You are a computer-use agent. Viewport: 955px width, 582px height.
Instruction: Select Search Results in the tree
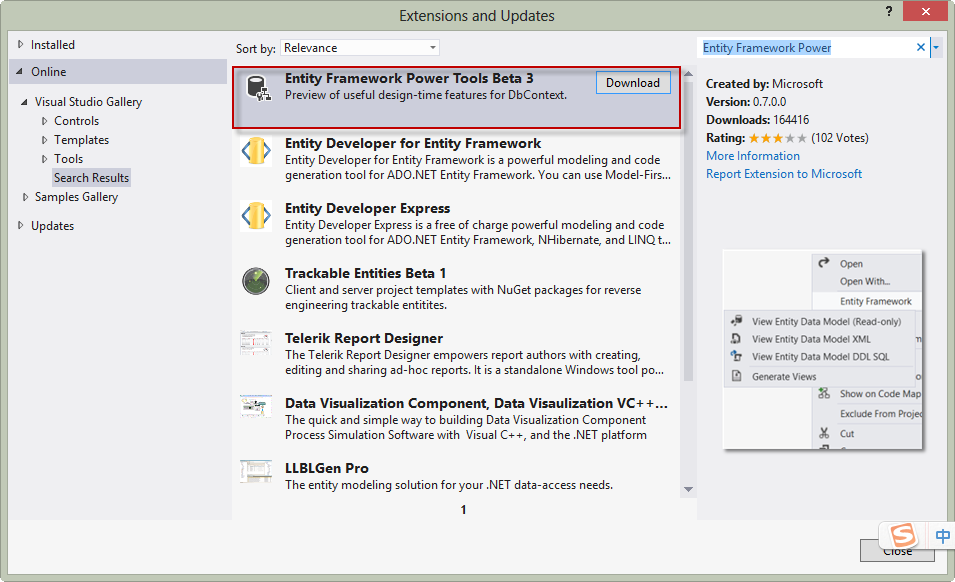click(91, 178)
